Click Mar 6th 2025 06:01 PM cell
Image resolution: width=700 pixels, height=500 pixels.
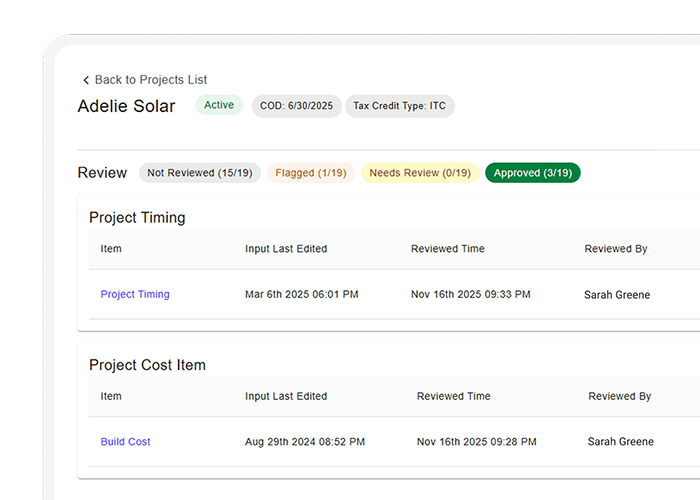[x=302, y=294]
